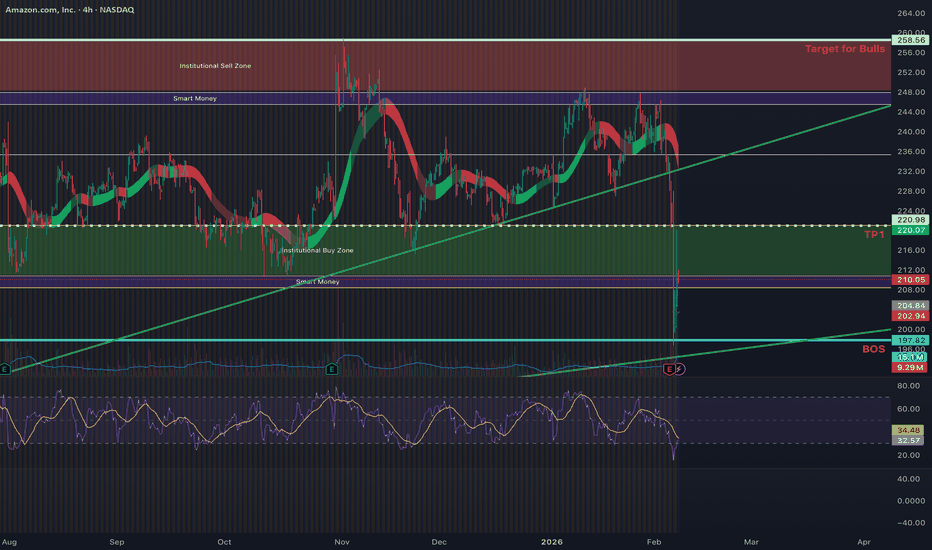This screenshot has height=550, width=932.
Task: Click the lower 'Smart Money' band label
Action: (317, 282)
